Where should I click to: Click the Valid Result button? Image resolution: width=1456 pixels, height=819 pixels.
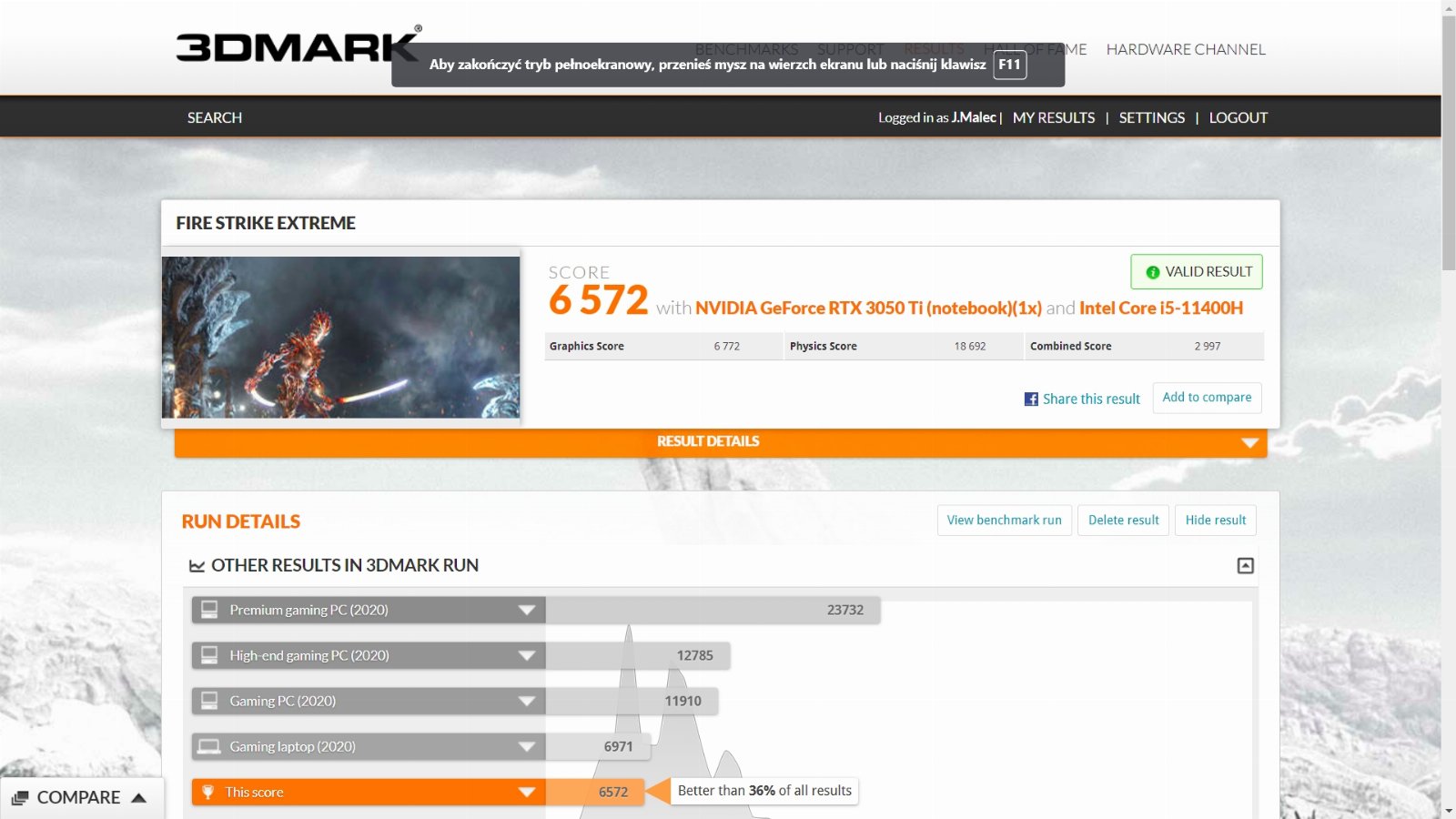coord(1197,272)
